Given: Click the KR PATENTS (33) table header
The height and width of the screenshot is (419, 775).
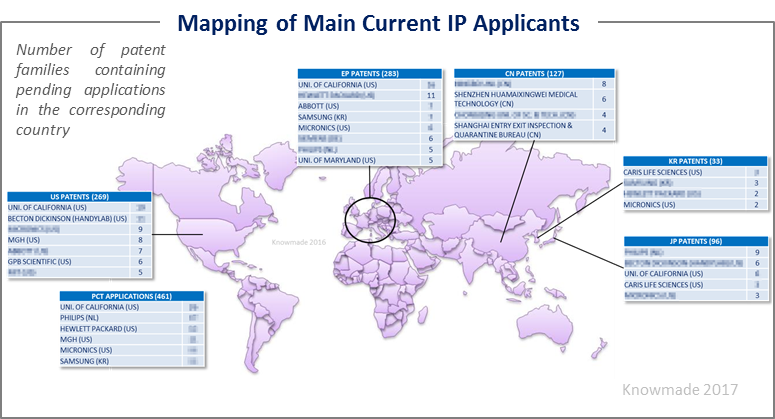Looking at the screenshot, I should (x=695, y=161).
